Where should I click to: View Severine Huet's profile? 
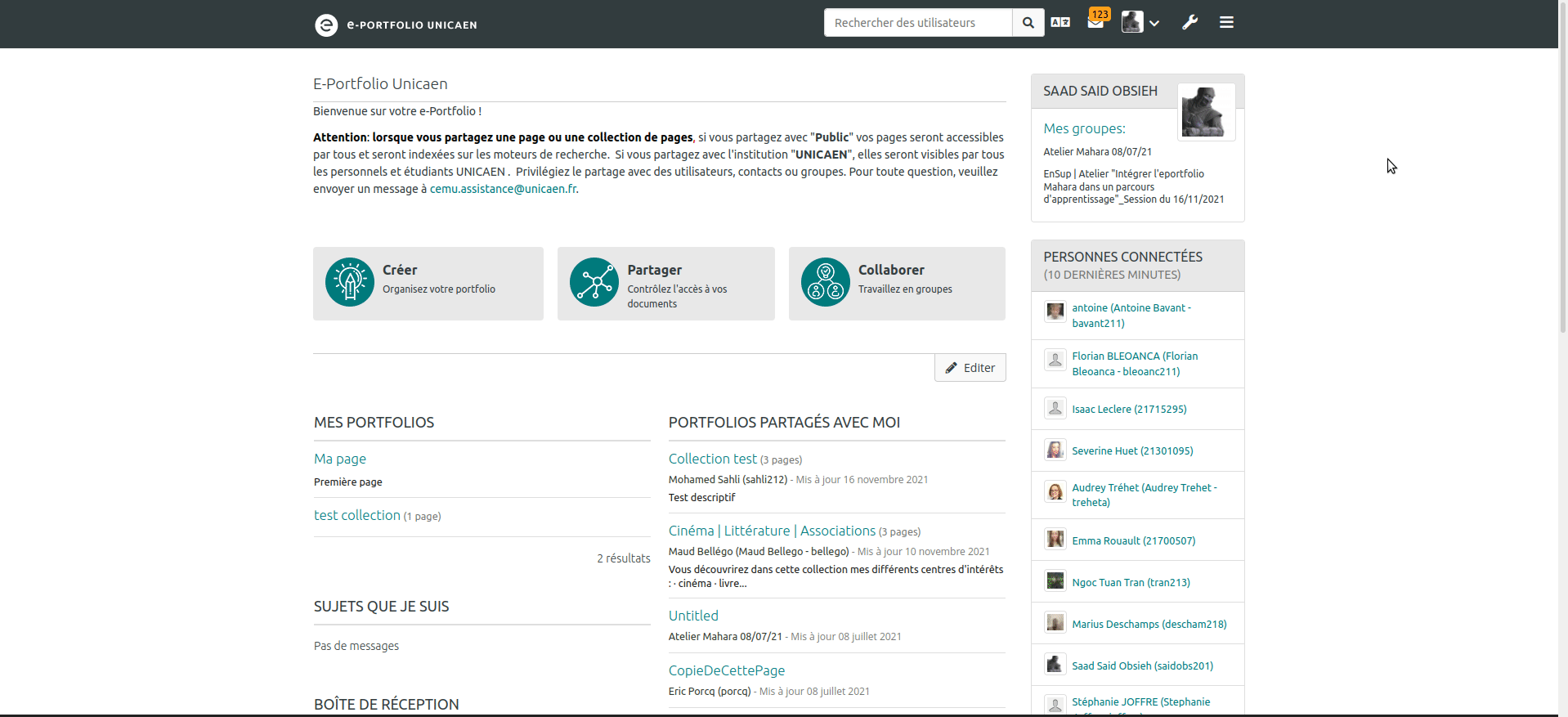pyautogui.click(x=1132, y=450)
